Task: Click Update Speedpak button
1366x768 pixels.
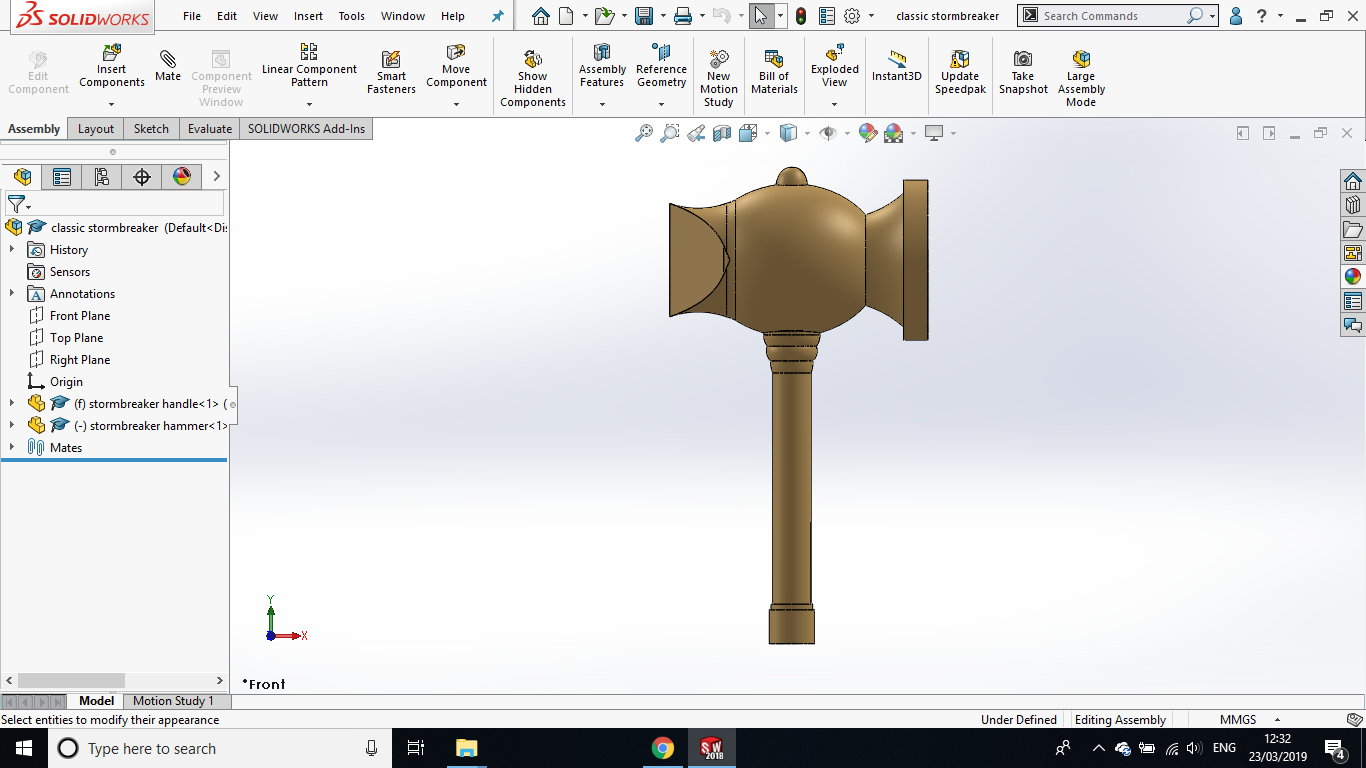Action: pyautogui.click(x=960, y=73)
